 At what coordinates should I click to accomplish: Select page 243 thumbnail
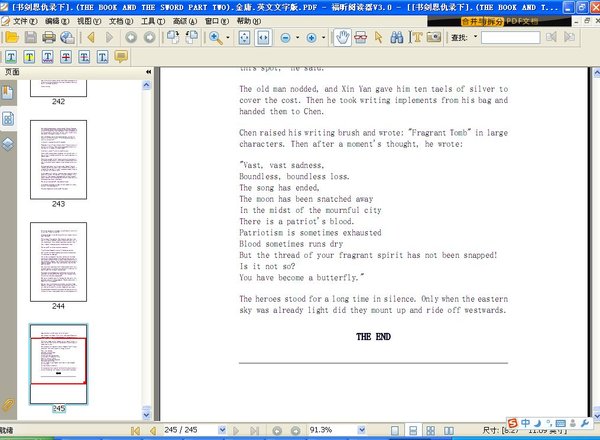(x=59, y=160)
